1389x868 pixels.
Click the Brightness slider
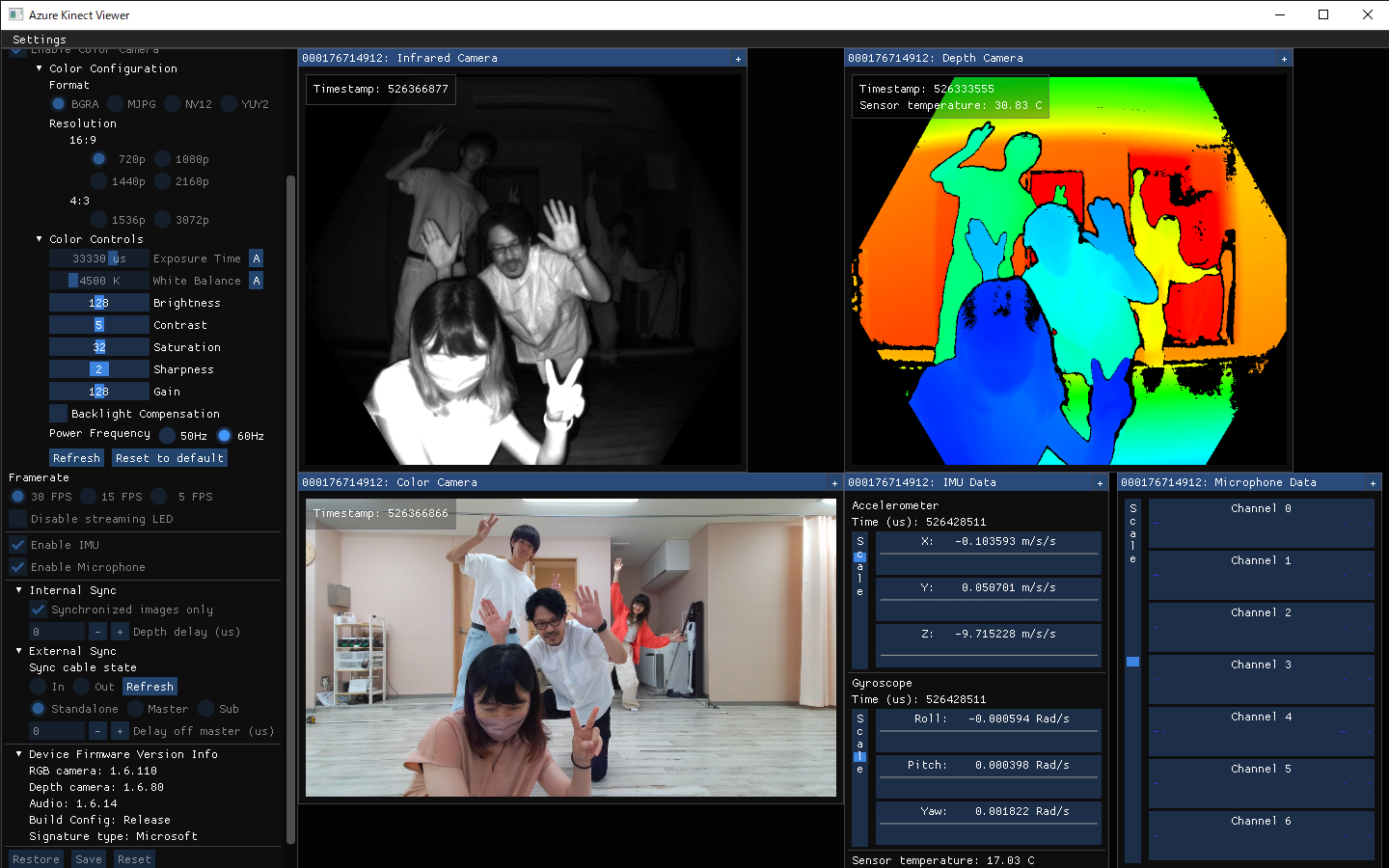pyautogui.click(x=99, y=303)
